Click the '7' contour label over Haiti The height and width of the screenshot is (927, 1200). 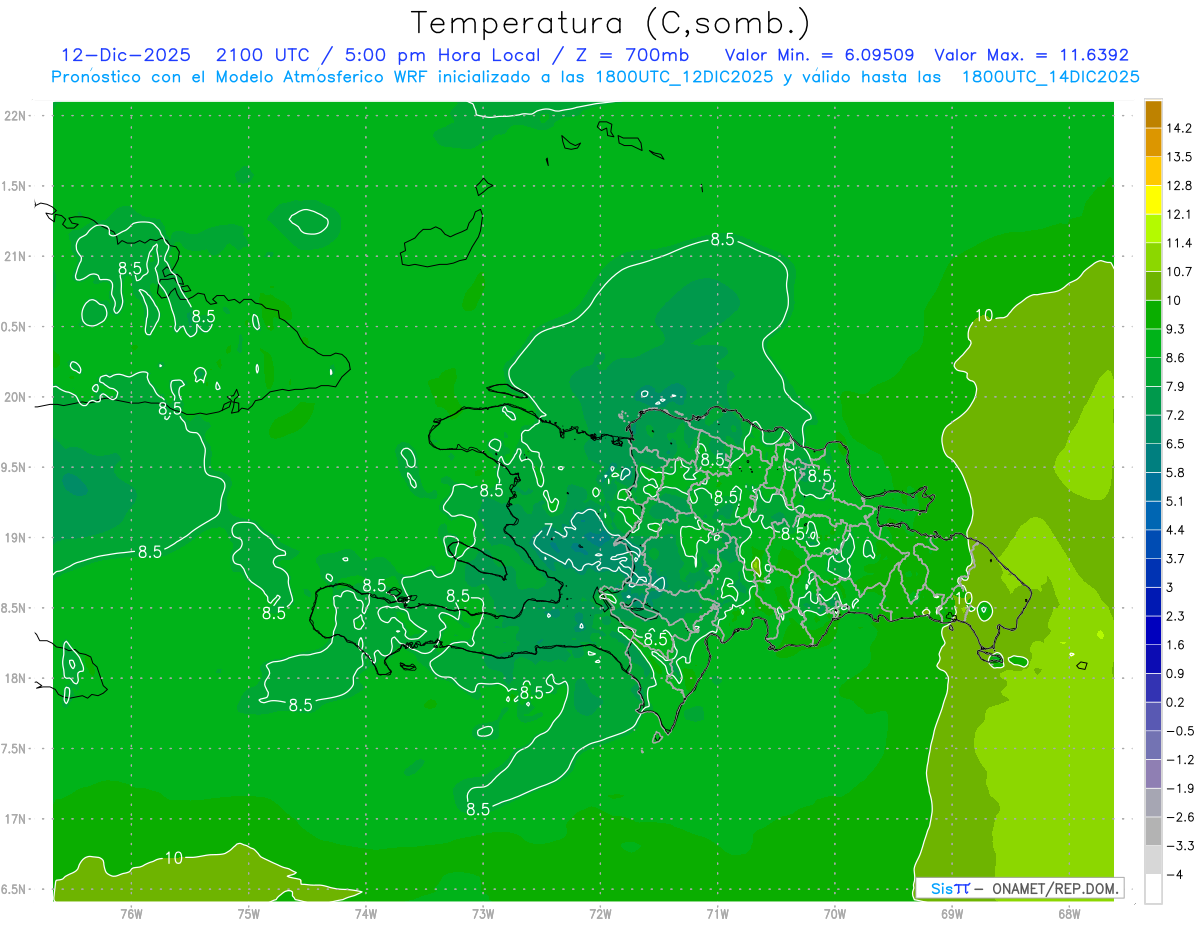548,529
